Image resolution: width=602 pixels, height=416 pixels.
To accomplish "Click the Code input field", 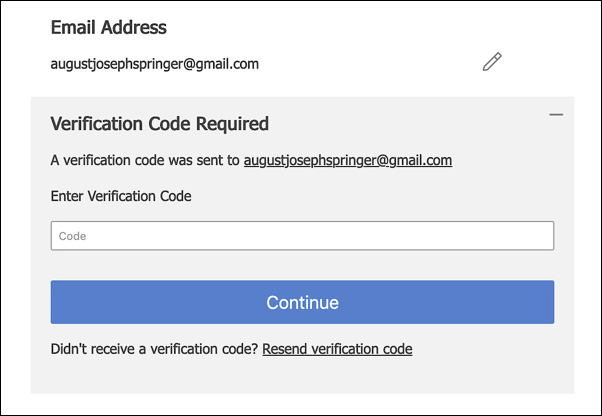I will [x=302, y=236].
